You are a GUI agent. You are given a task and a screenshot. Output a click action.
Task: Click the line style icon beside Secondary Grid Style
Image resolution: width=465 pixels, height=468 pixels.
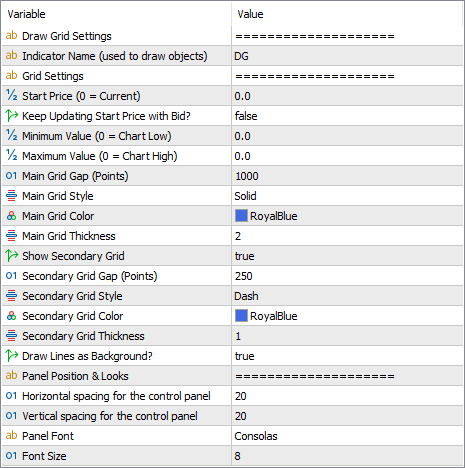11,296
